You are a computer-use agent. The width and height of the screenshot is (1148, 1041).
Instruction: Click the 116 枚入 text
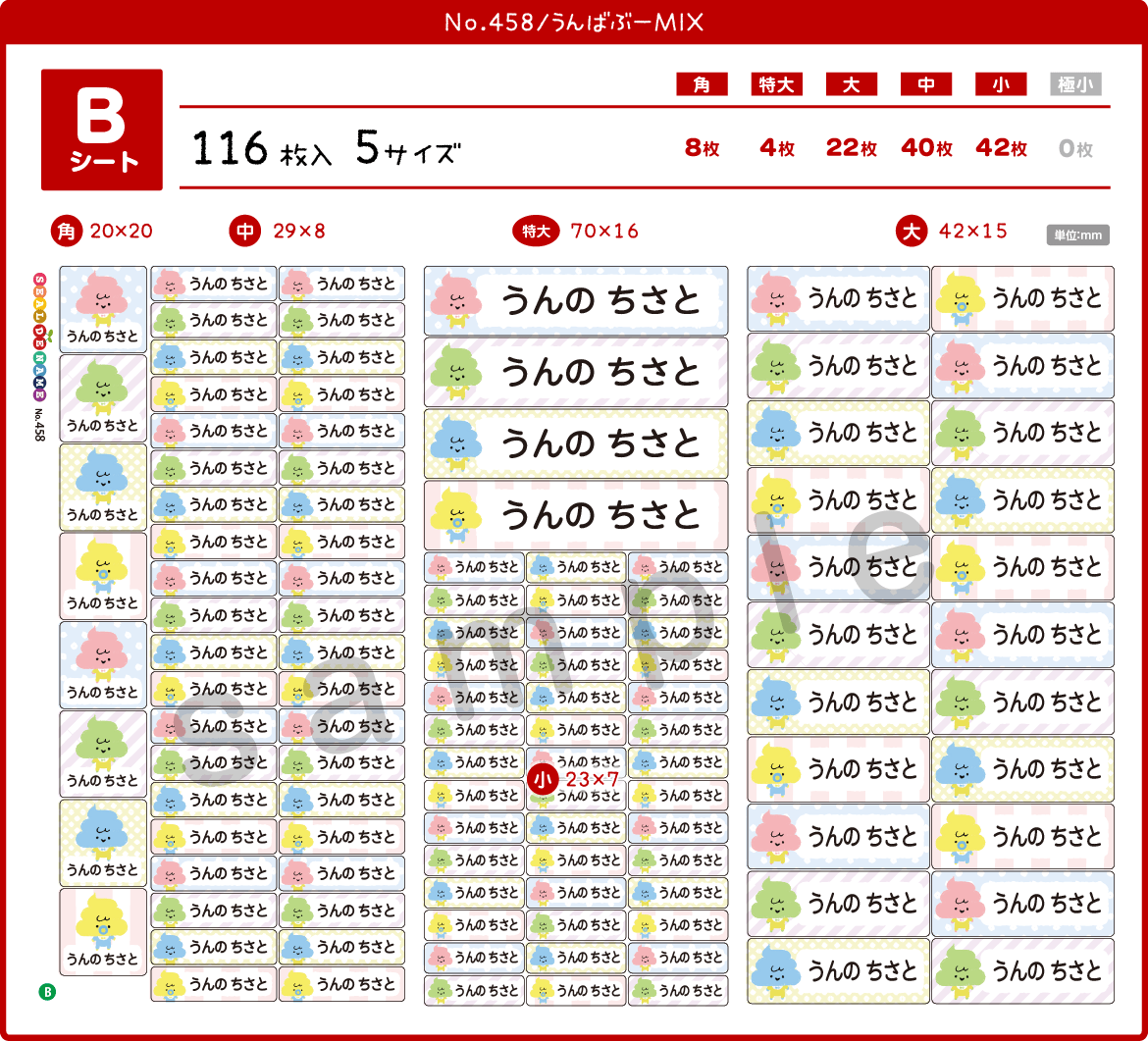coord(262,148)
